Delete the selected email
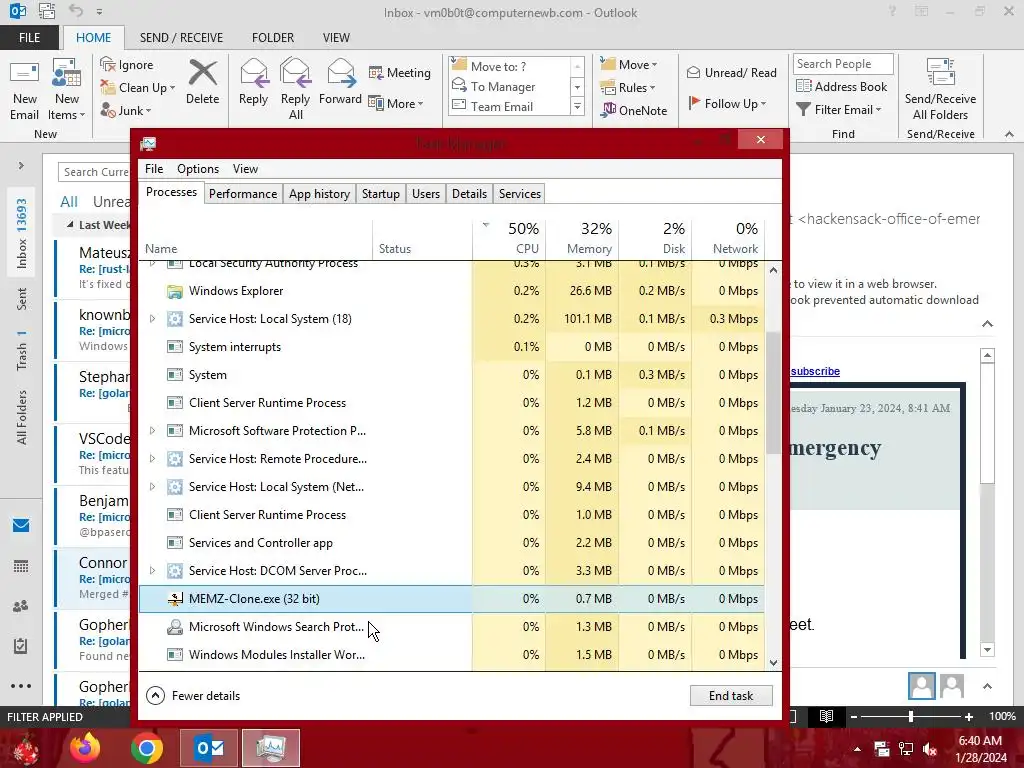The height and width of the screenshot is (768, 1024). (202, 82)
